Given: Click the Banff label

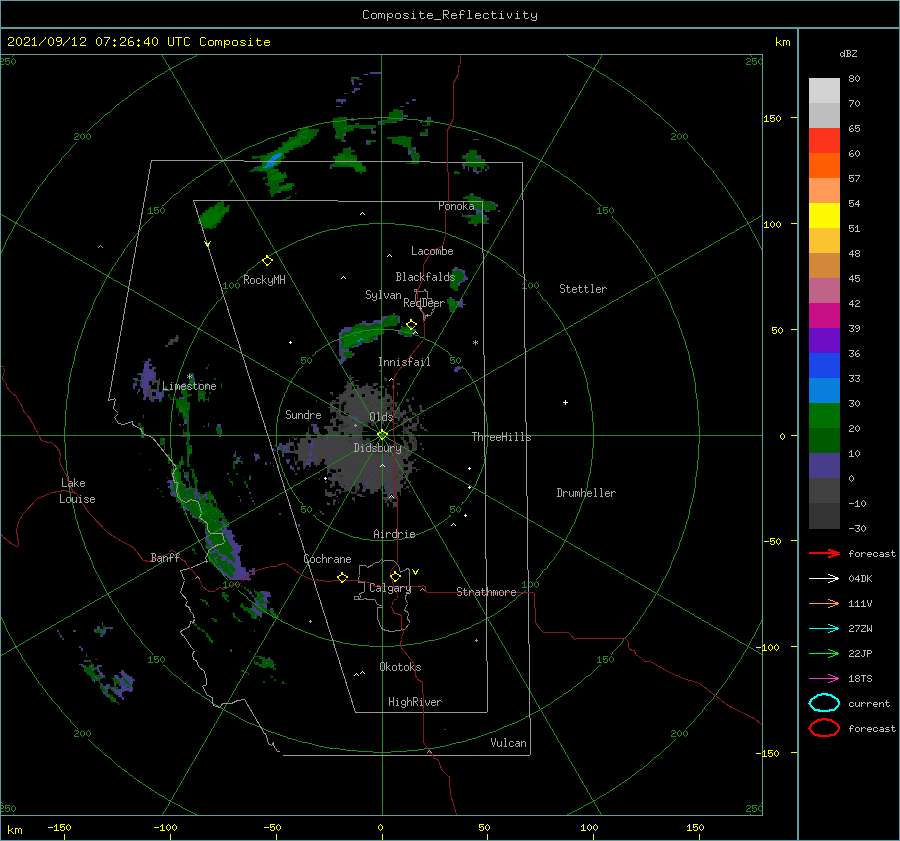Looking at the screenshot, I should tap(165, 557).
